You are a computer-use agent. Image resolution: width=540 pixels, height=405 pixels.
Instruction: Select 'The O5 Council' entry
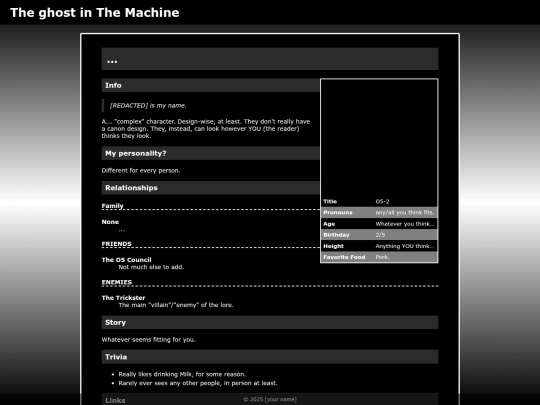(x=126, y=260)
